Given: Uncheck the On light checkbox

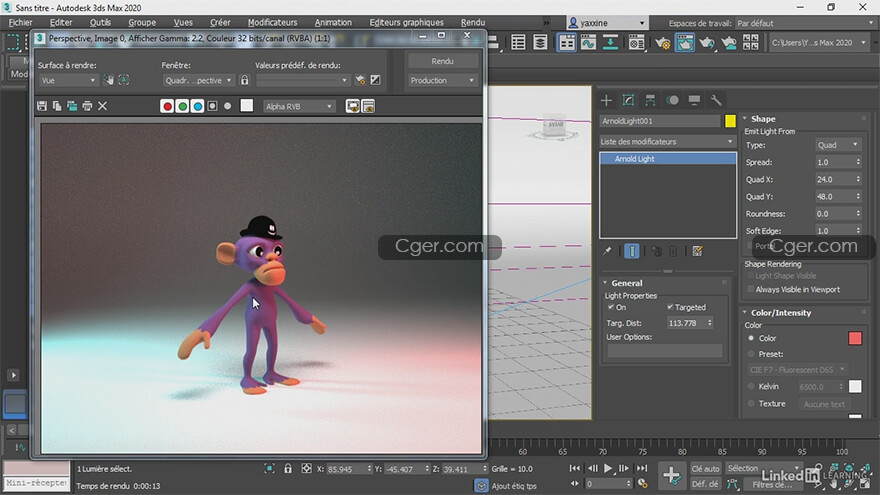Looking at the screenshot, I should (x=611, y=307).
